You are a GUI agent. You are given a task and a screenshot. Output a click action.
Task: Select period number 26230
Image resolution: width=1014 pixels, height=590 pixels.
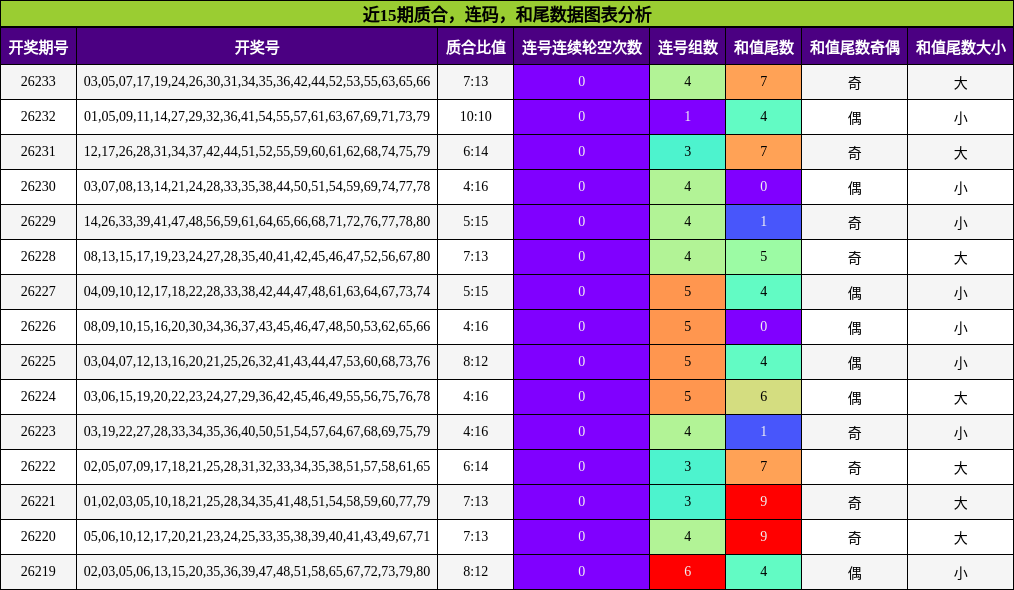[x=38, y=186]
